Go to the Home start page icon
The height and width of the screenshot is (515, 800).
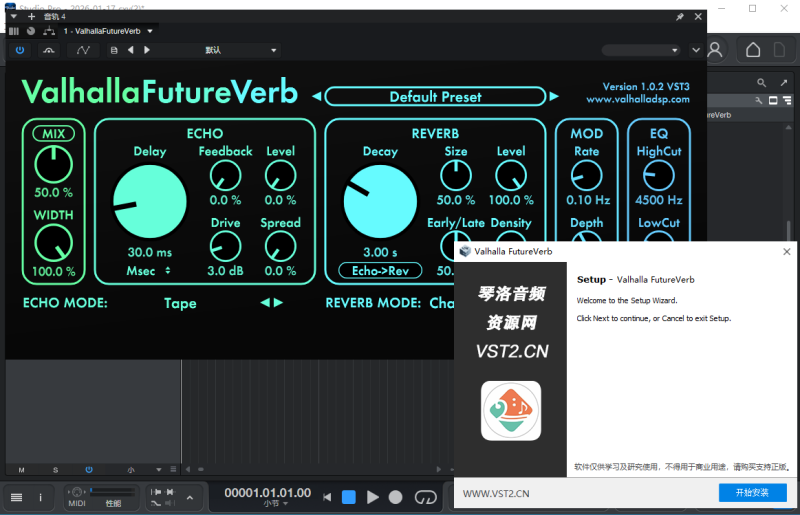(x=753, y=50)
